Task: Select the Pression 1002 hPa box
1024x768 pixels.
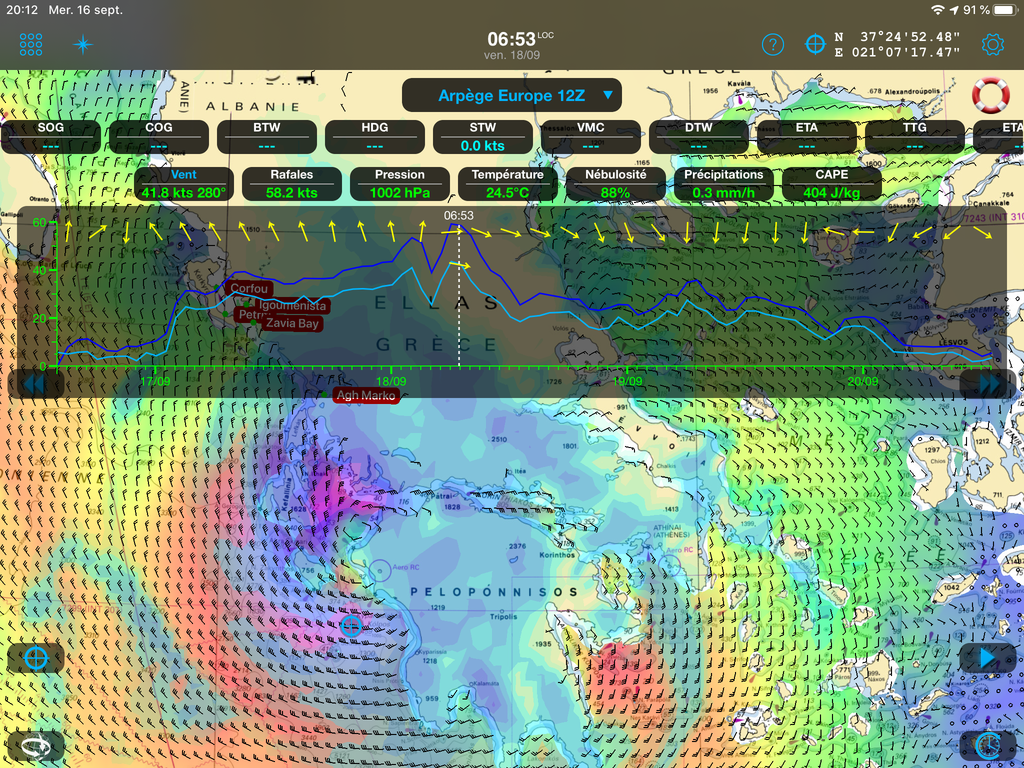Action: [400, 184]
